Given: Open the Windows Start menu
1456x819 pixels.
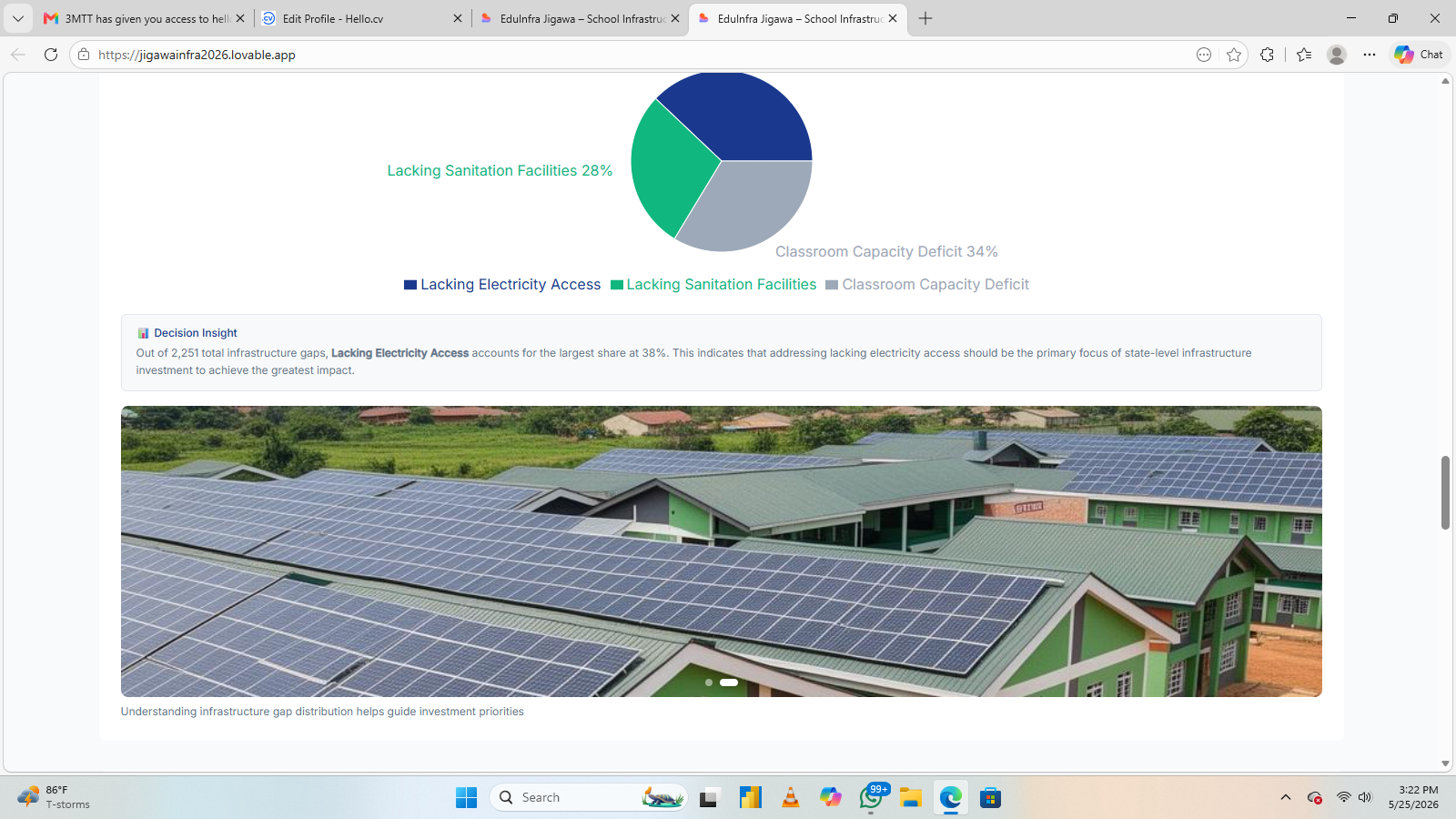Looking at the screenshot, I should (x=466, y=798).
